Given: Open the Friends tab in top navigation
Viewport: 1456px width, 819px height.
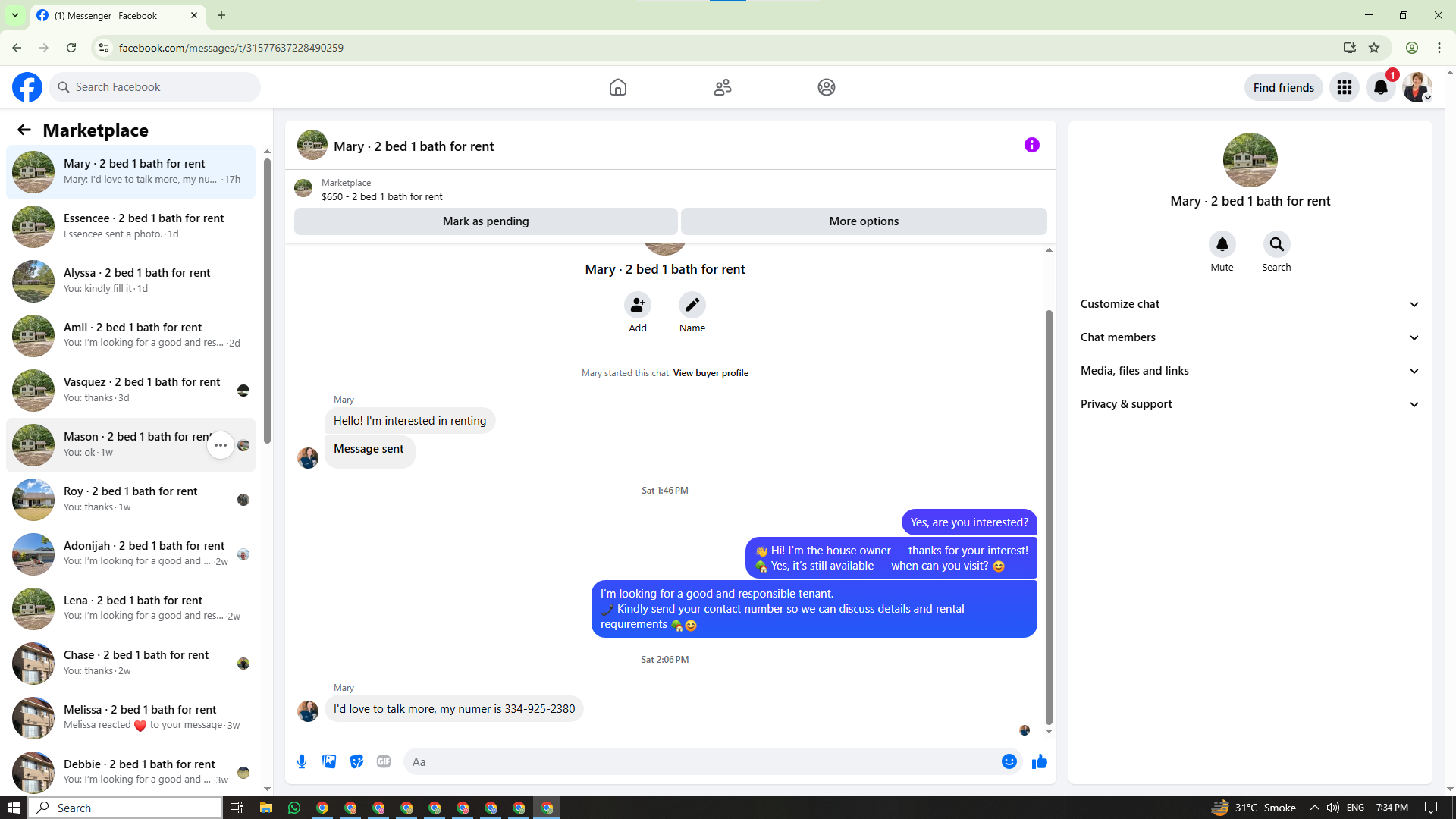Looking at the screenshot, I should (722, 87).
